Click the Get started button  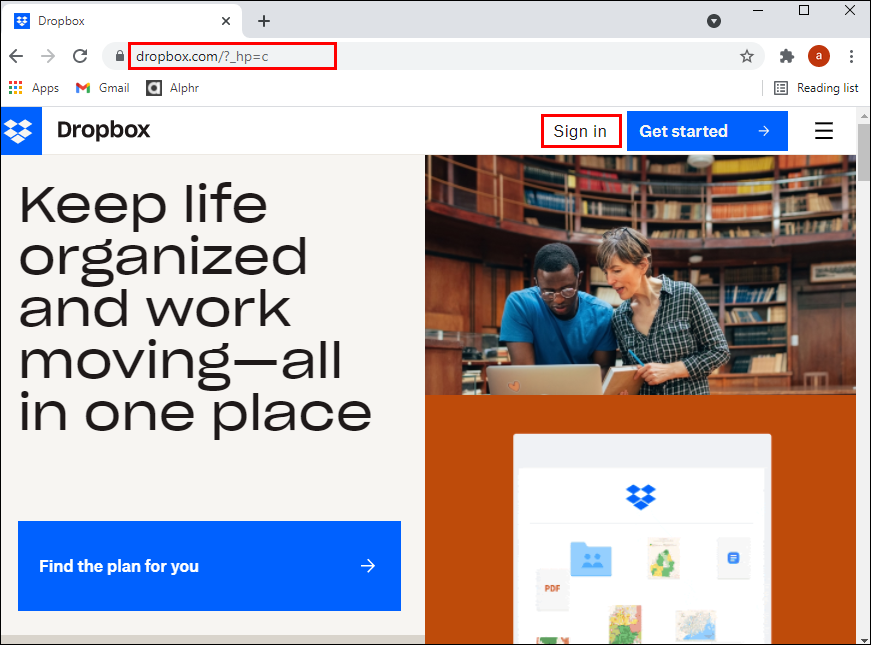(x=707, y=131)
